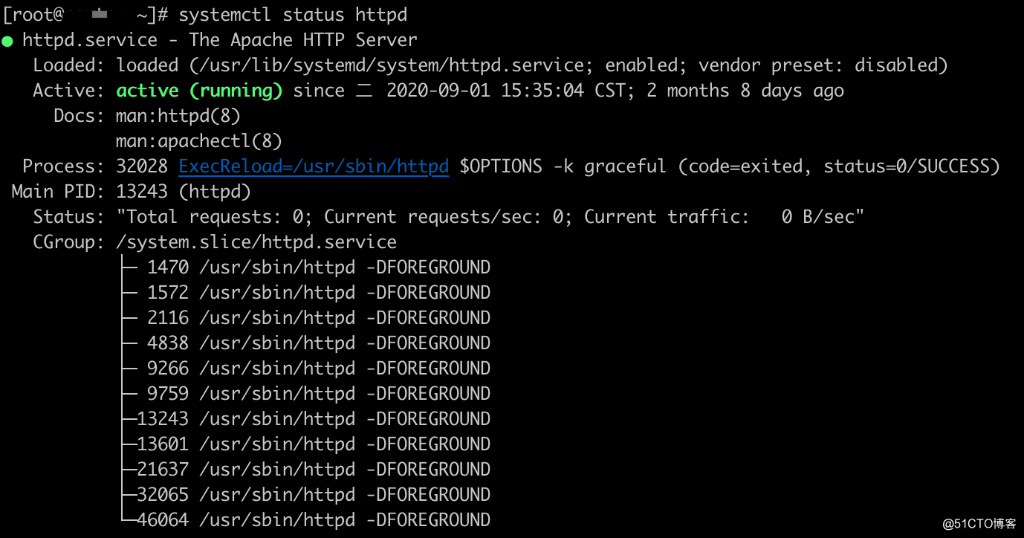Select process 1470 in the CGroup tree
The height and width of the screenshot is (538, 1024).
319,268
